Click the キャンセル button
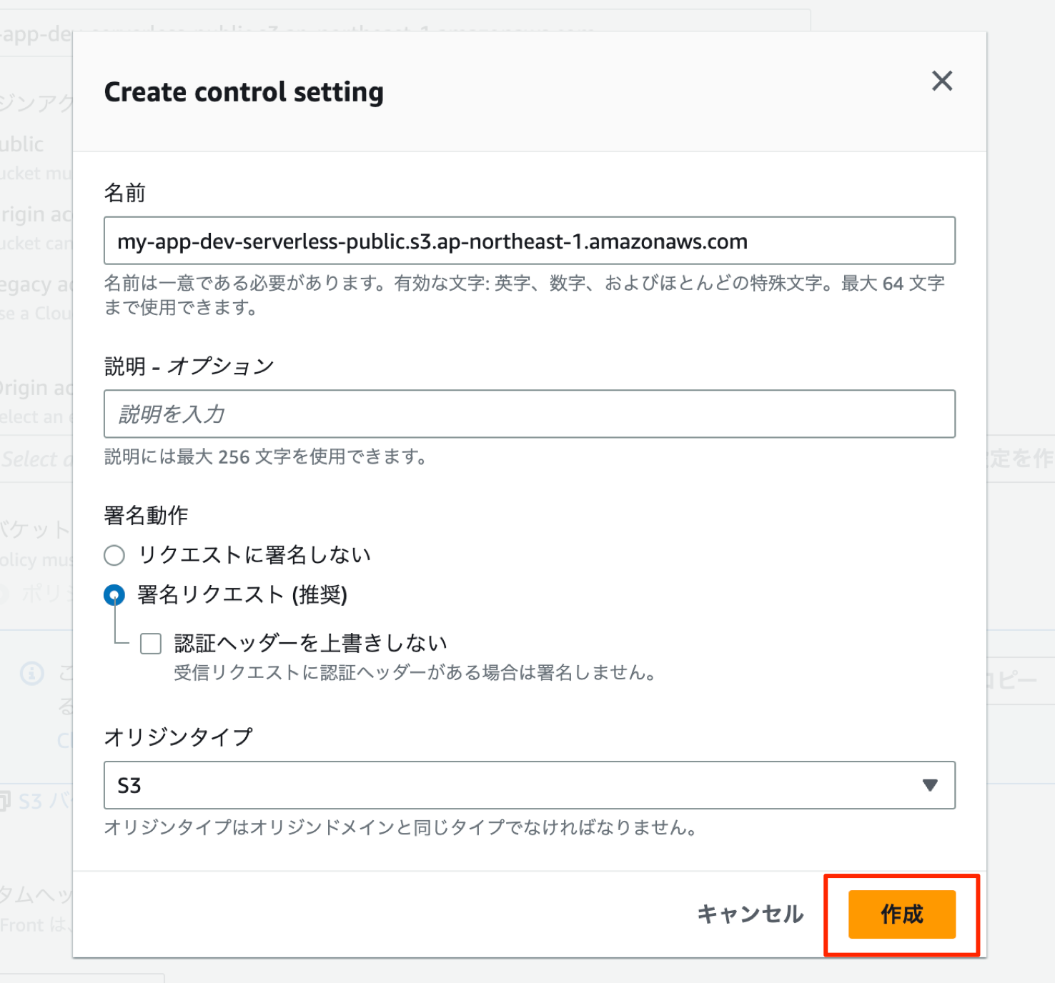Image resolution: width=1055 pixels, height=983 pixels. (x=750, y=914)
